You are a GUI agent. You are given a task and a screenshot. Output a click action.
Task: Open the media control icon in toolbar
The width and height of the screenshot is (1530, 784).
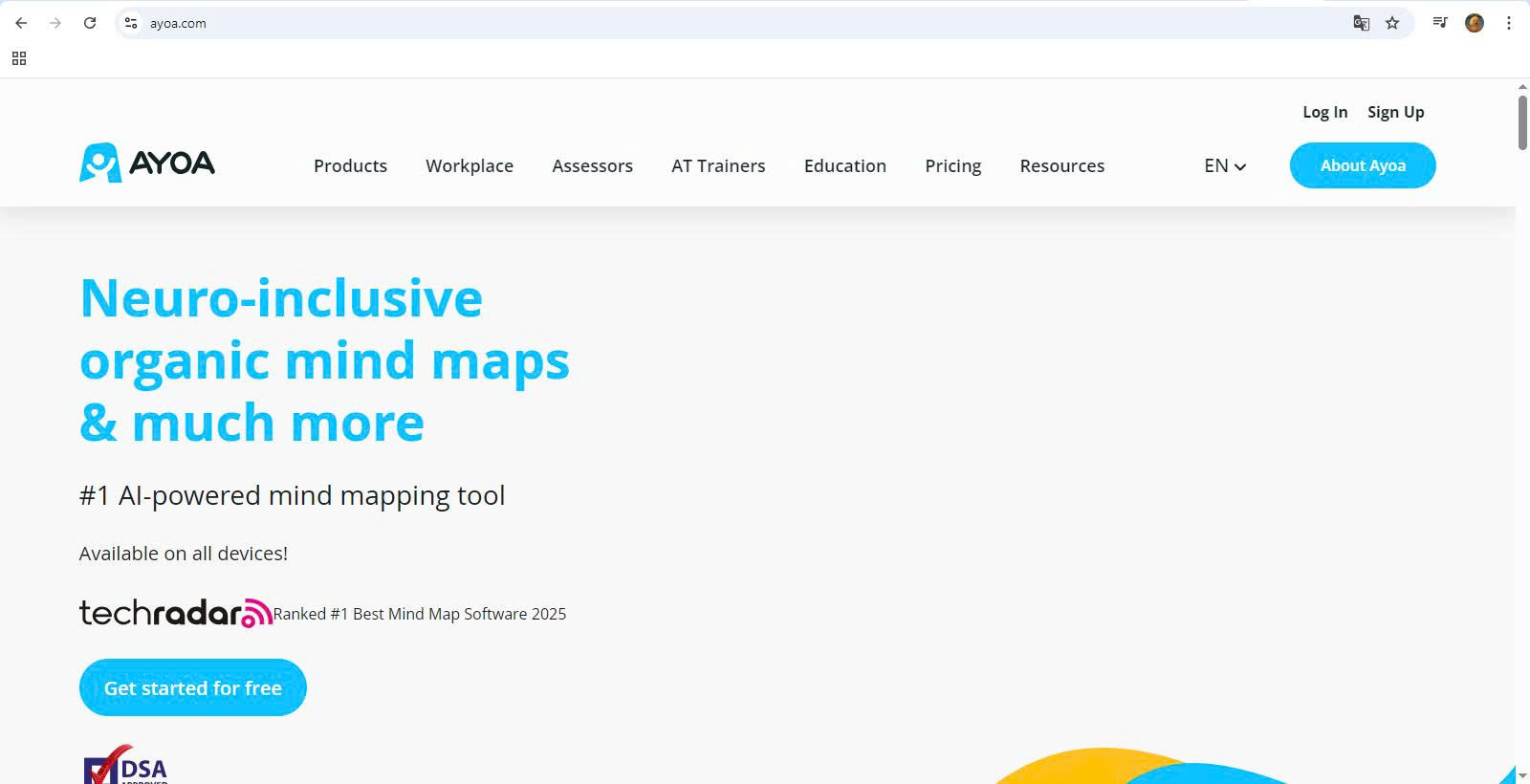click(1440, 23)
